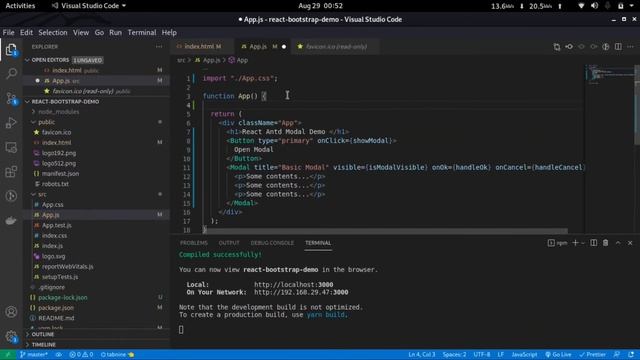
Task: Click Explorer more actions ellipsis
Action: pyautogui.click(x=159, y=47)
